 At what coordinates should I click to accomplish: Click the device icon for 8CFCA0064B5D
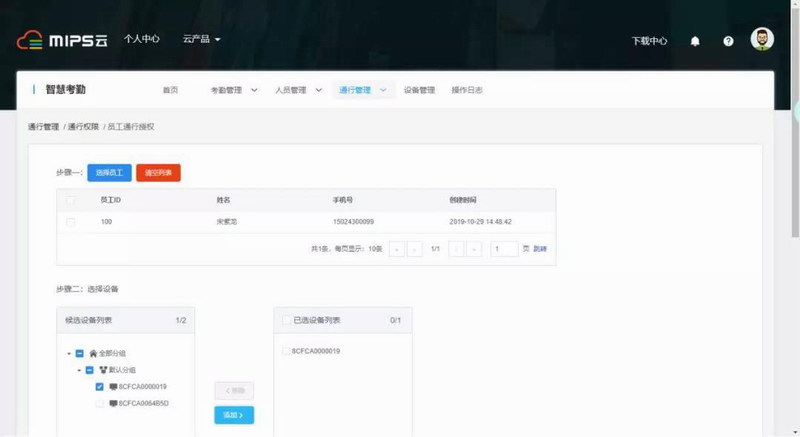113,403
